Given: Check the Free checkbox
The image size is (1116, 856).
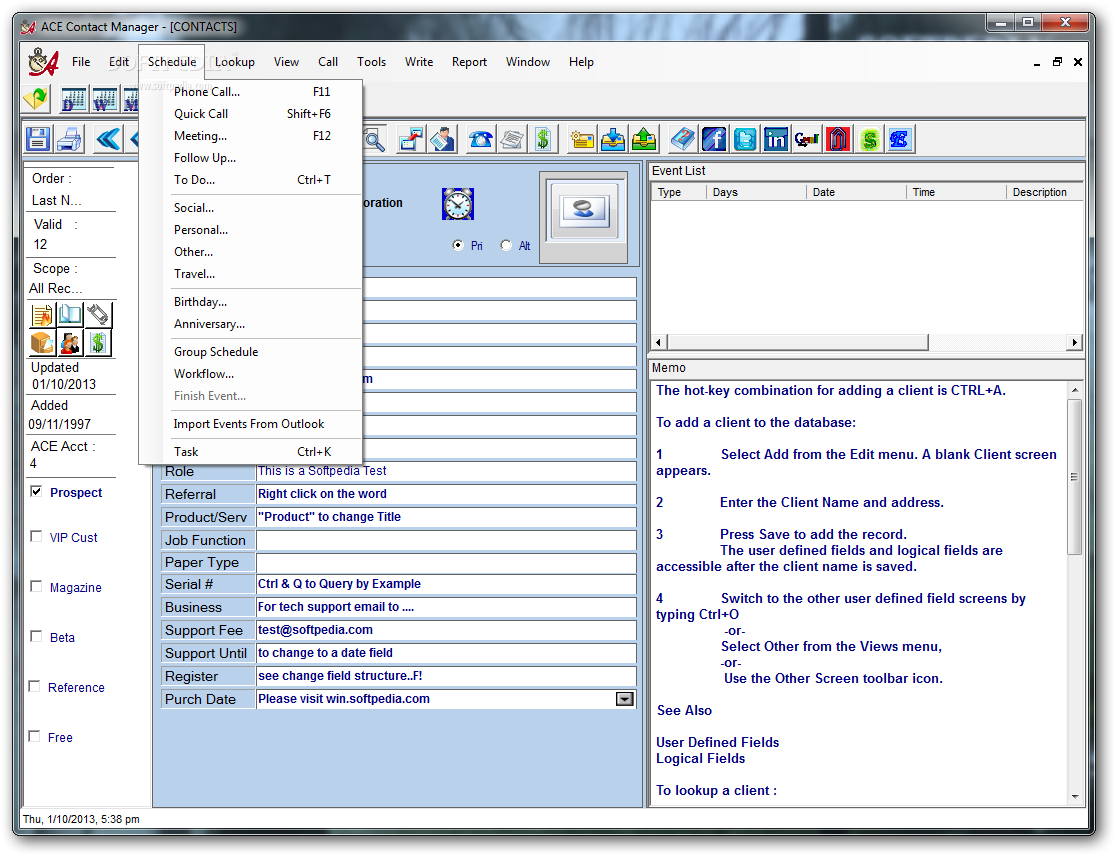Looking at the screenshot, I should (x=34, y=736).
